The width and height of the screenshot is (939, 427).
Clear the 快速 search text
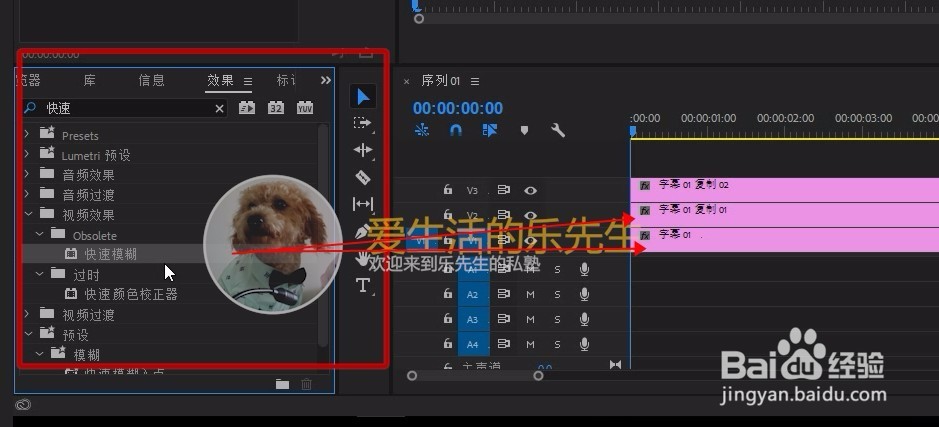point(219,108)
